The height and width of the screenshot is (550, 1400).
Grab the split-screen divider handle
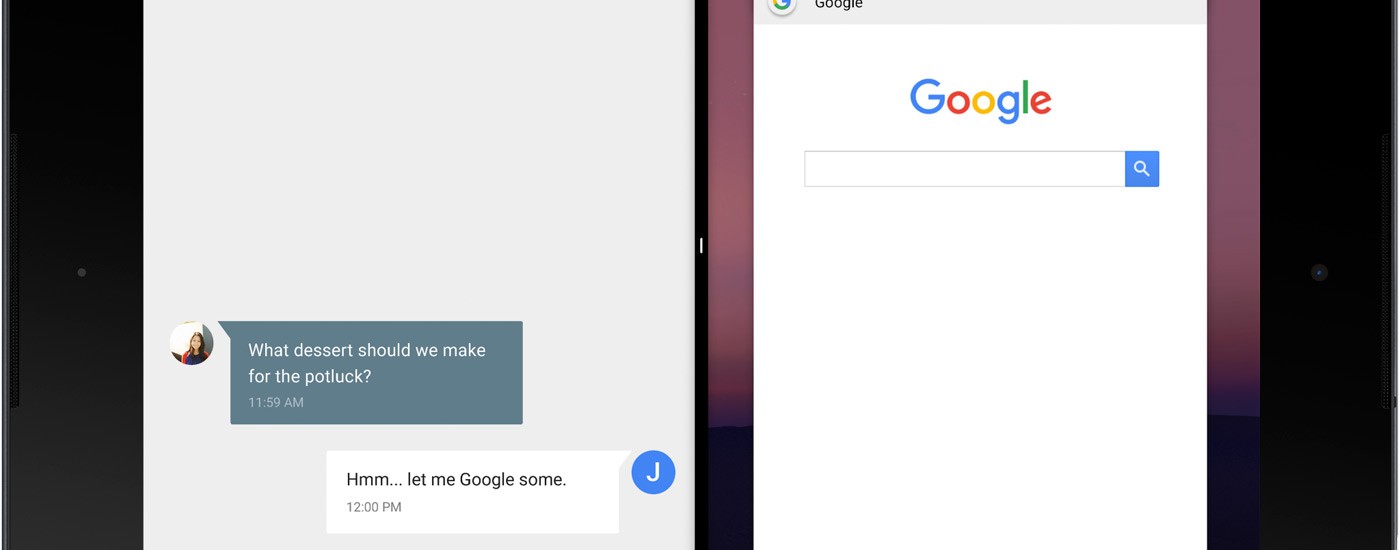(701, 245)
